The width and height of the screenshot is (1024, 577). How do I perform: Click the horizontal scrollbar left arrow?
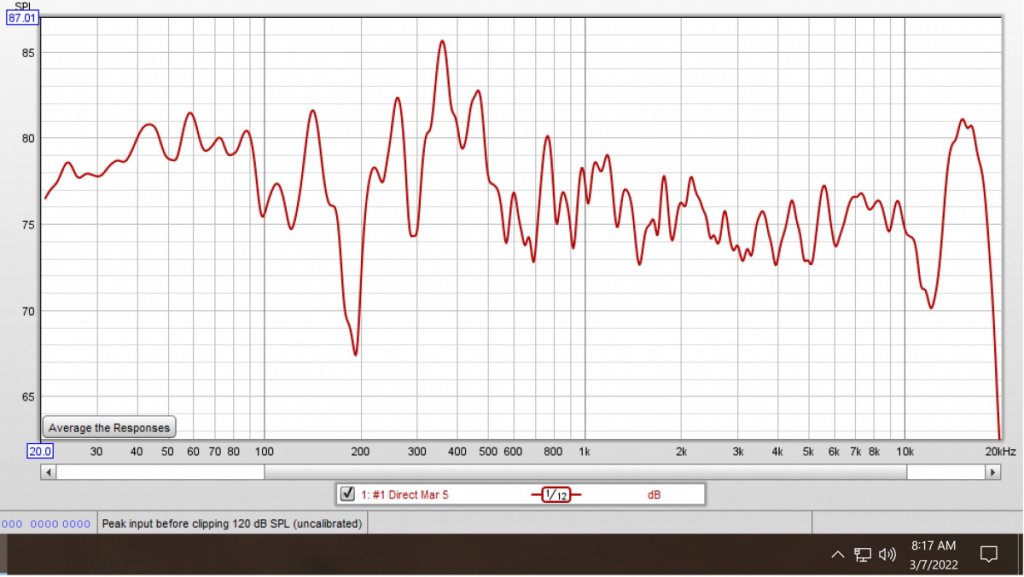(48, 472)
